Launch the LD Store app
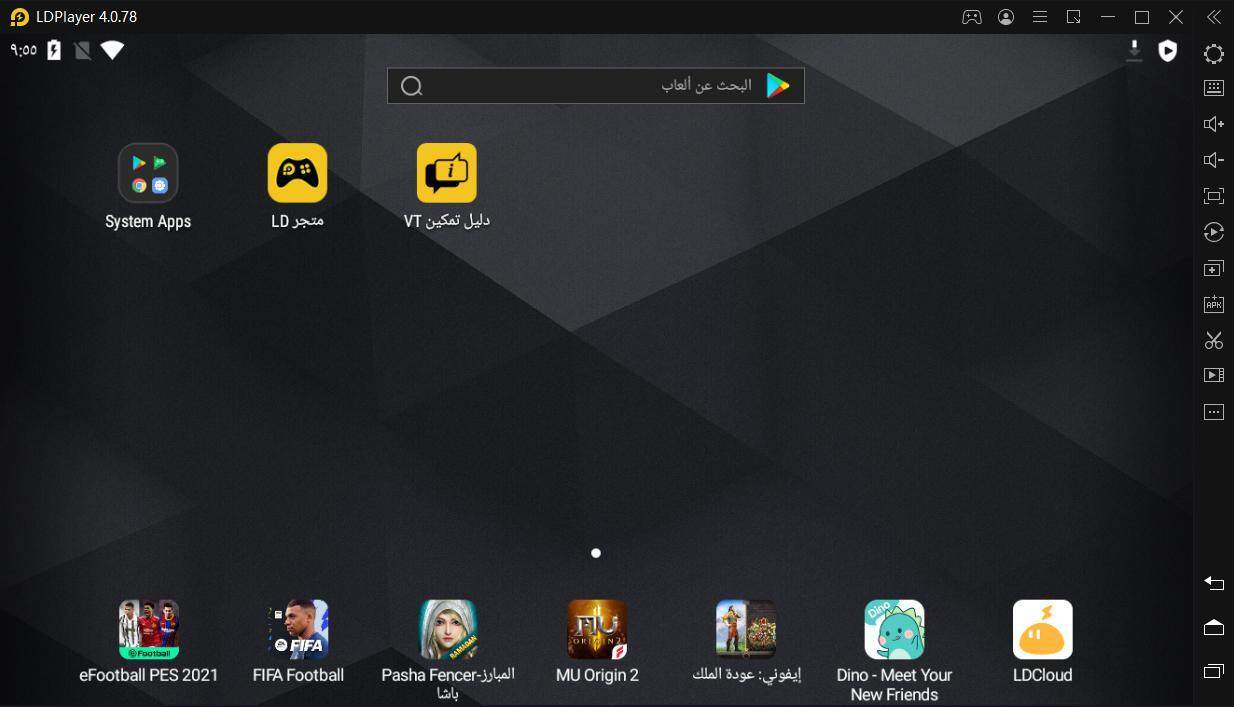1234x707 pixels. [x=297, y=173]
